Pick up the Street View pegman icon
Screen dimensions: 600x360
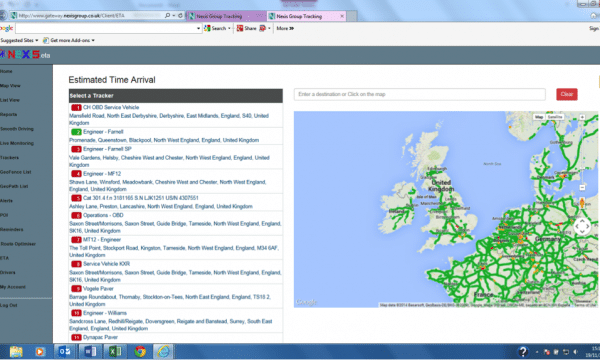pyautogui.click(x=582, y=202)
